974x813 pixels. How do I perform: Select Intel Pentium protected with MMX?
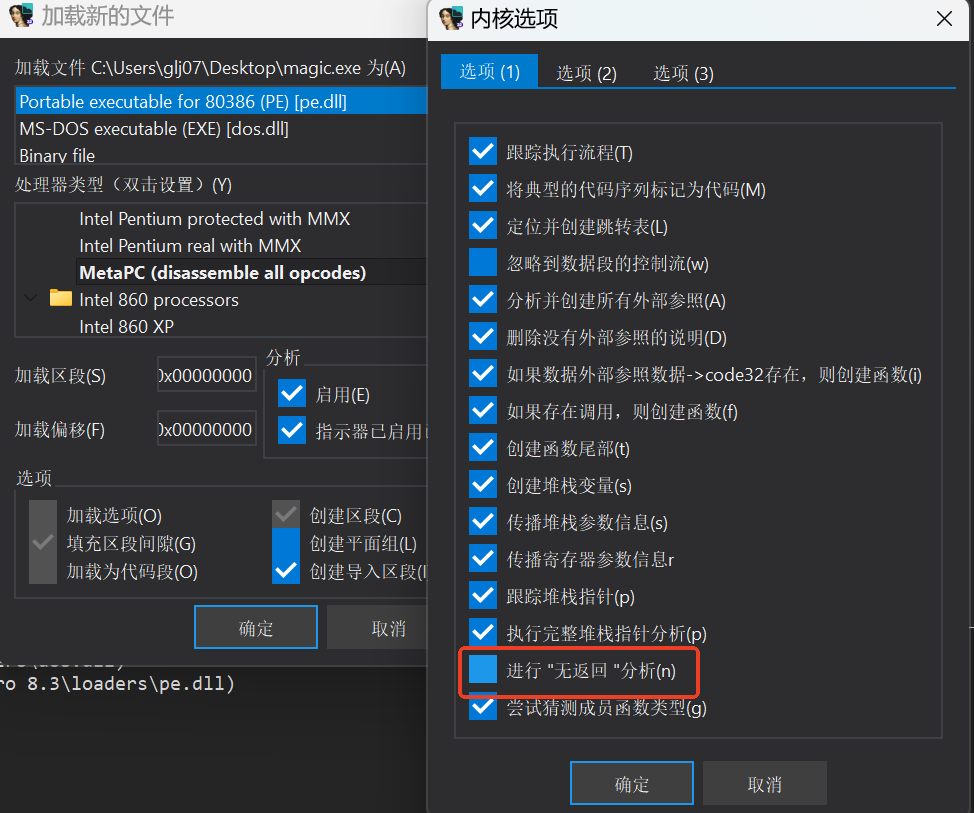(214, 219)
